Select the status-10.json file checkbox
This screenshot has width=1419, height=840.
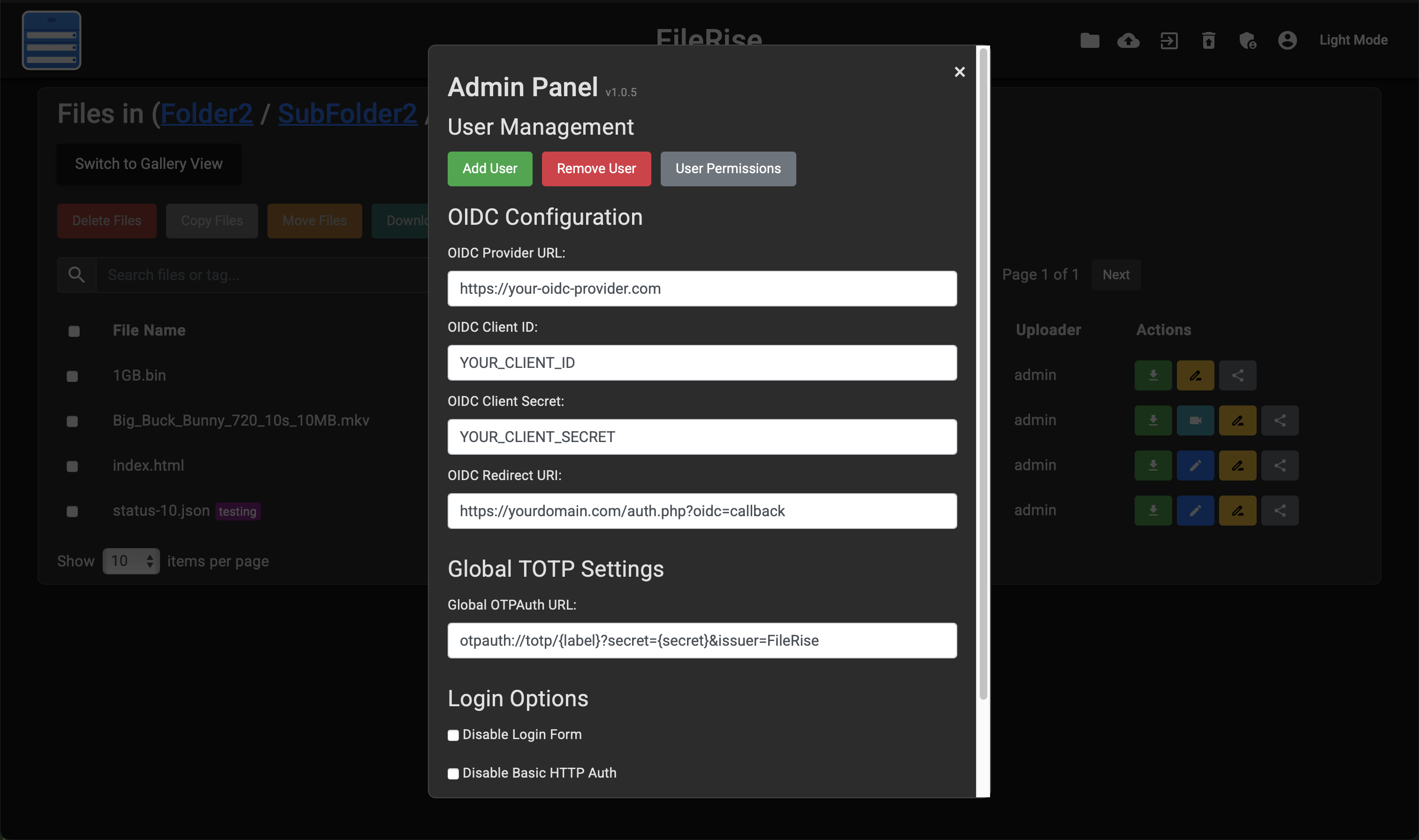72,512
